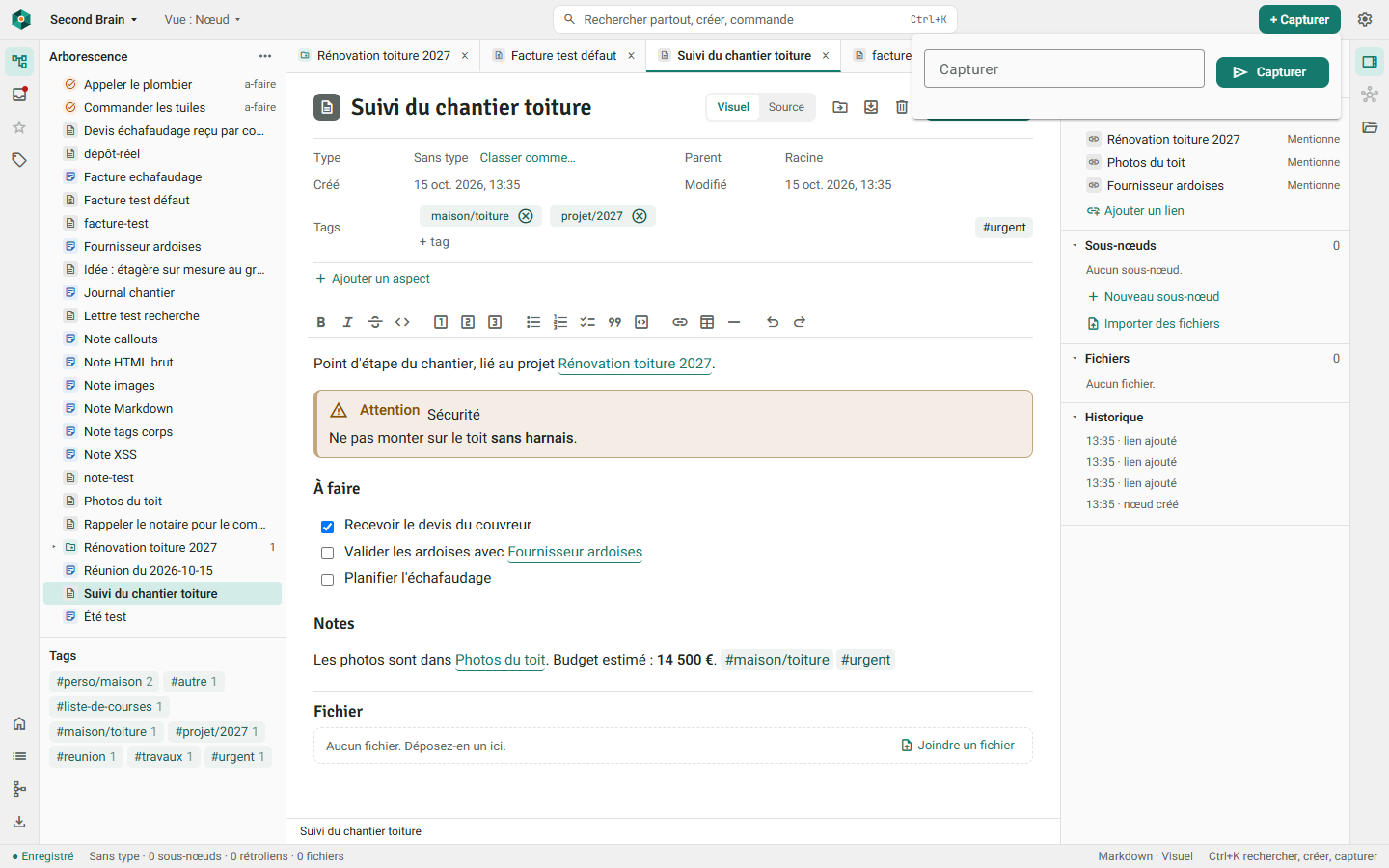This screenshot has height=868, width=1389.
Task: Expand the Rénovation toiture 2027 tree node
Action: (x=54, y=547)
